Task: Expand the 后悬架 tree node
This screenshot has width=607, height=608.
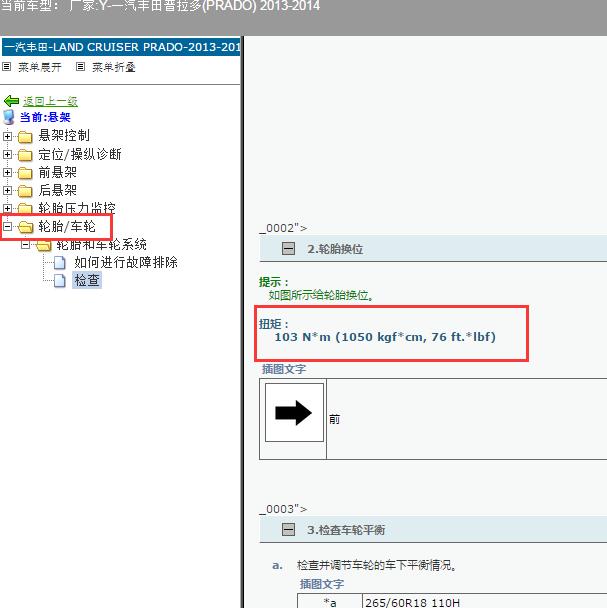Action: pyautogui.click(x=7, y=190)
